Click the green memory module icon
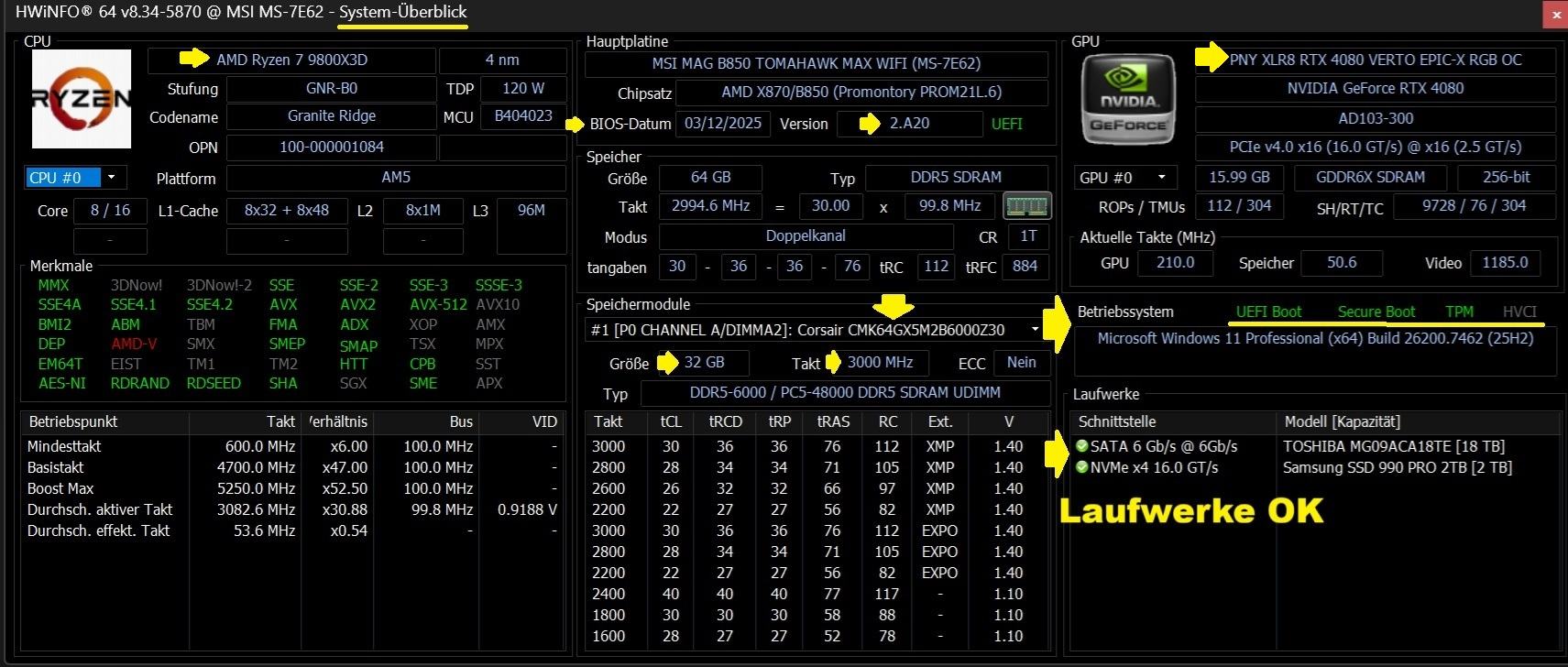Viewport: 1568px width, 667px height. [x=1026, y=205]
